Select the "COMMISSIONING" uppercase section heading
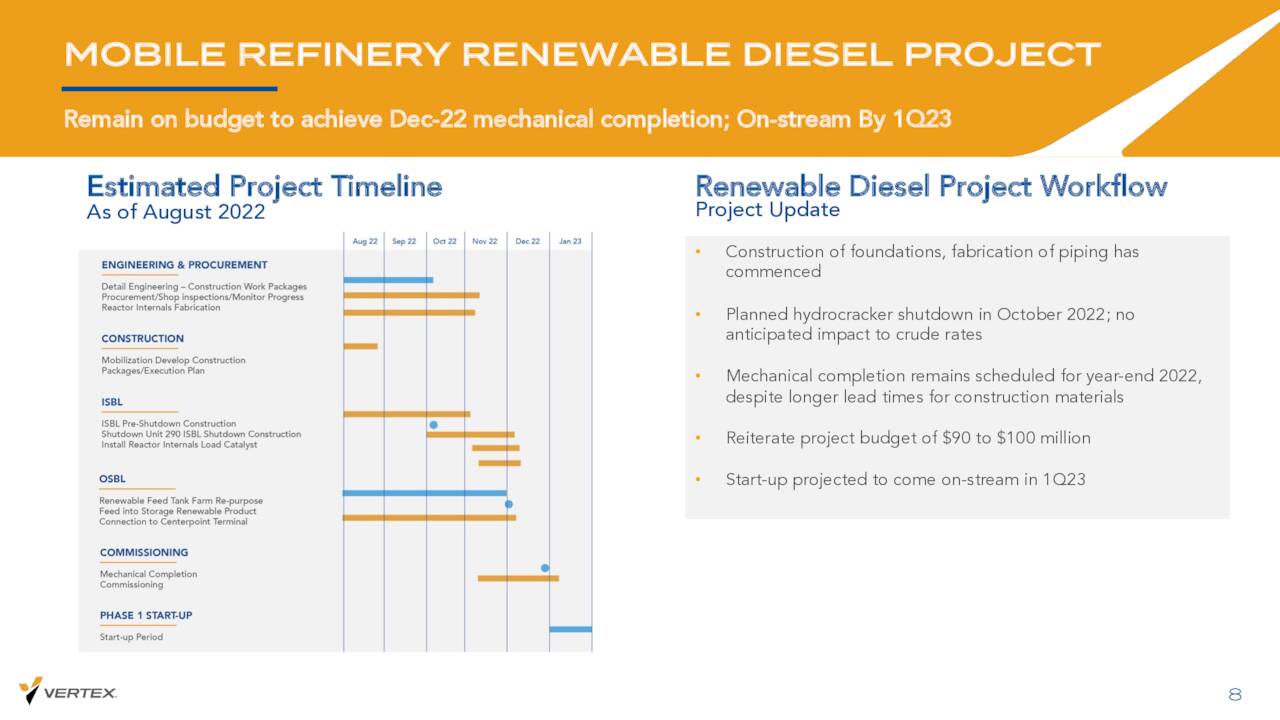The width and height of the screenshot is (1280, 720). pyautogui.click(x=144, y=552)
